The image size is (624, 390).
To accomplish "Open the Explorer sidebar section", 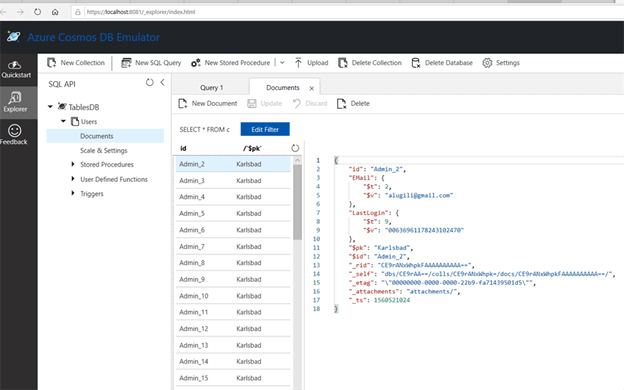I will (x=16, y=102).
